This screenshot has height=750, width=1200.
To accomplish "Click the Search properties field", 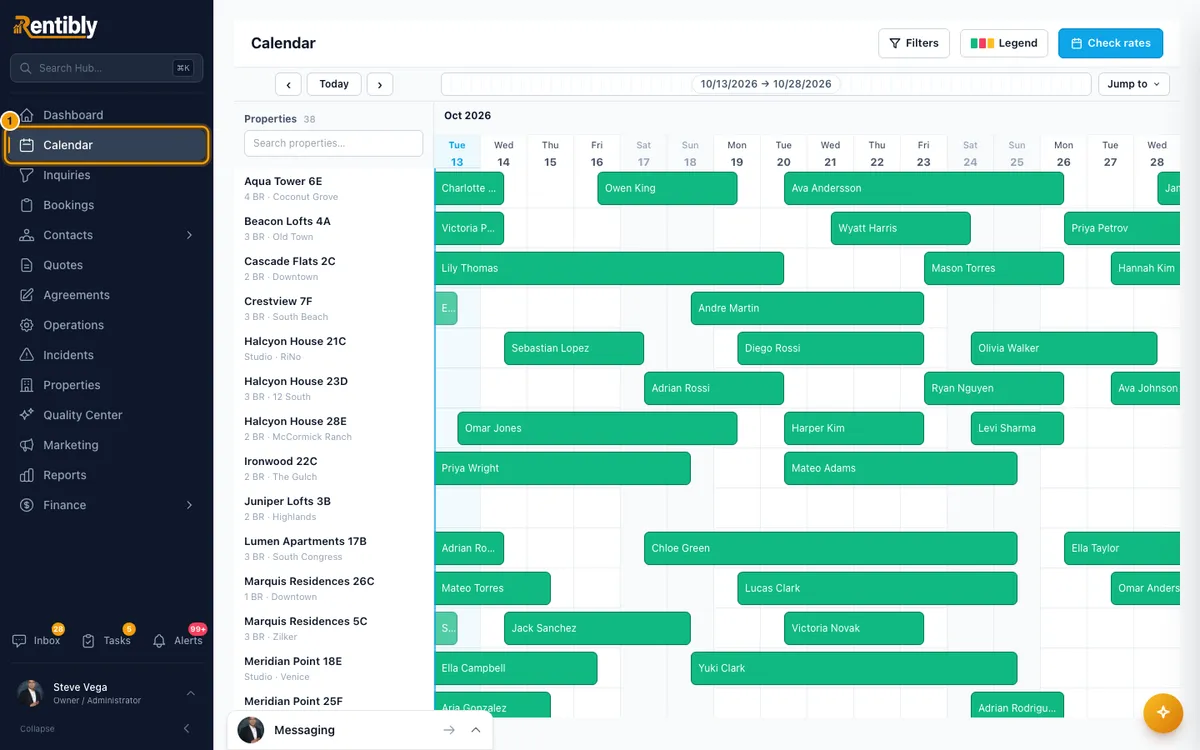I will pos(333,143).
